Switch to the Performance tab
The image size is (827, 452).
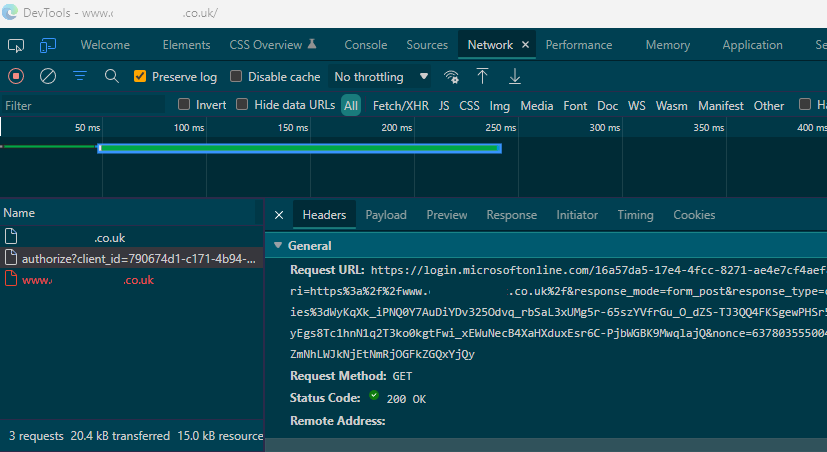[579, 45]
